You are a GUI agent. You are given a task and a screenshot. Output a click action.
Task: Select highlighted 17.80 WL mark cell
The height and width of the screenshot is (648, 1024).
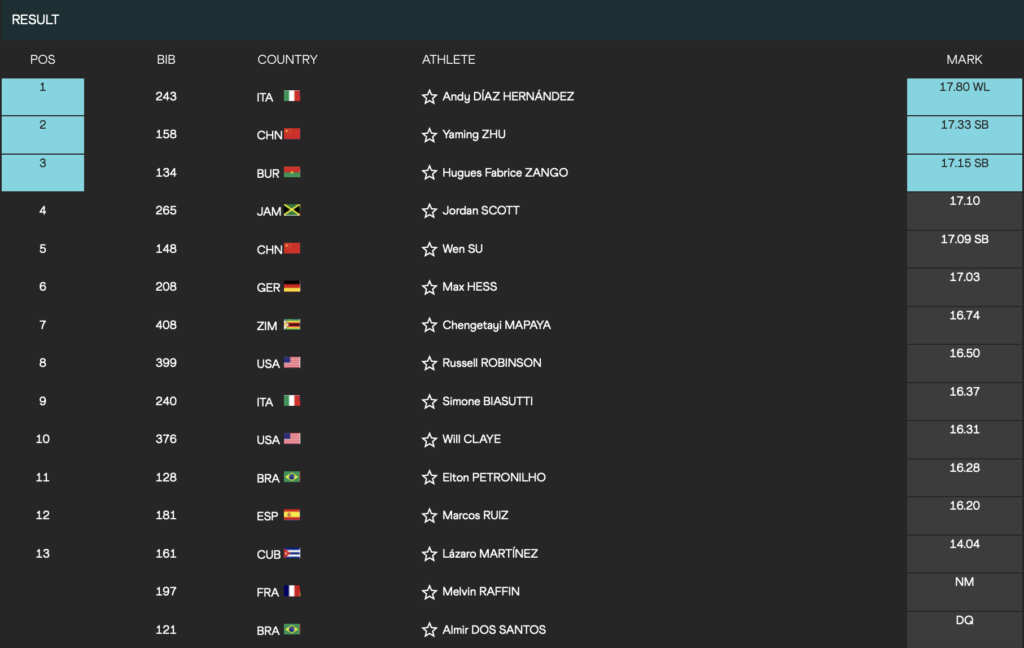pos(964,97)
